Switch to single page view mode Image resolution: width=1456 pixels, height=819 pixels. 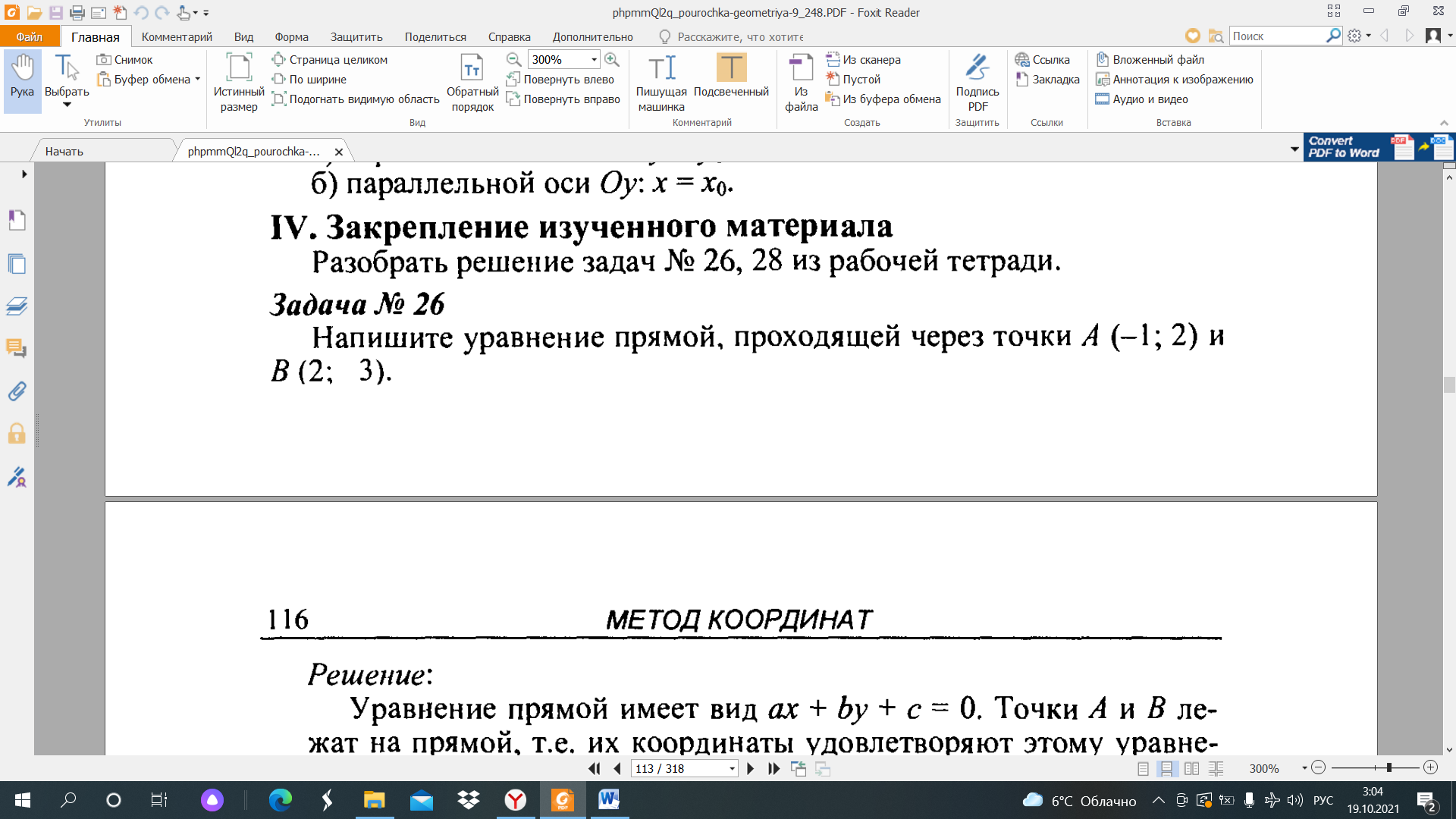click(1143, 768)
